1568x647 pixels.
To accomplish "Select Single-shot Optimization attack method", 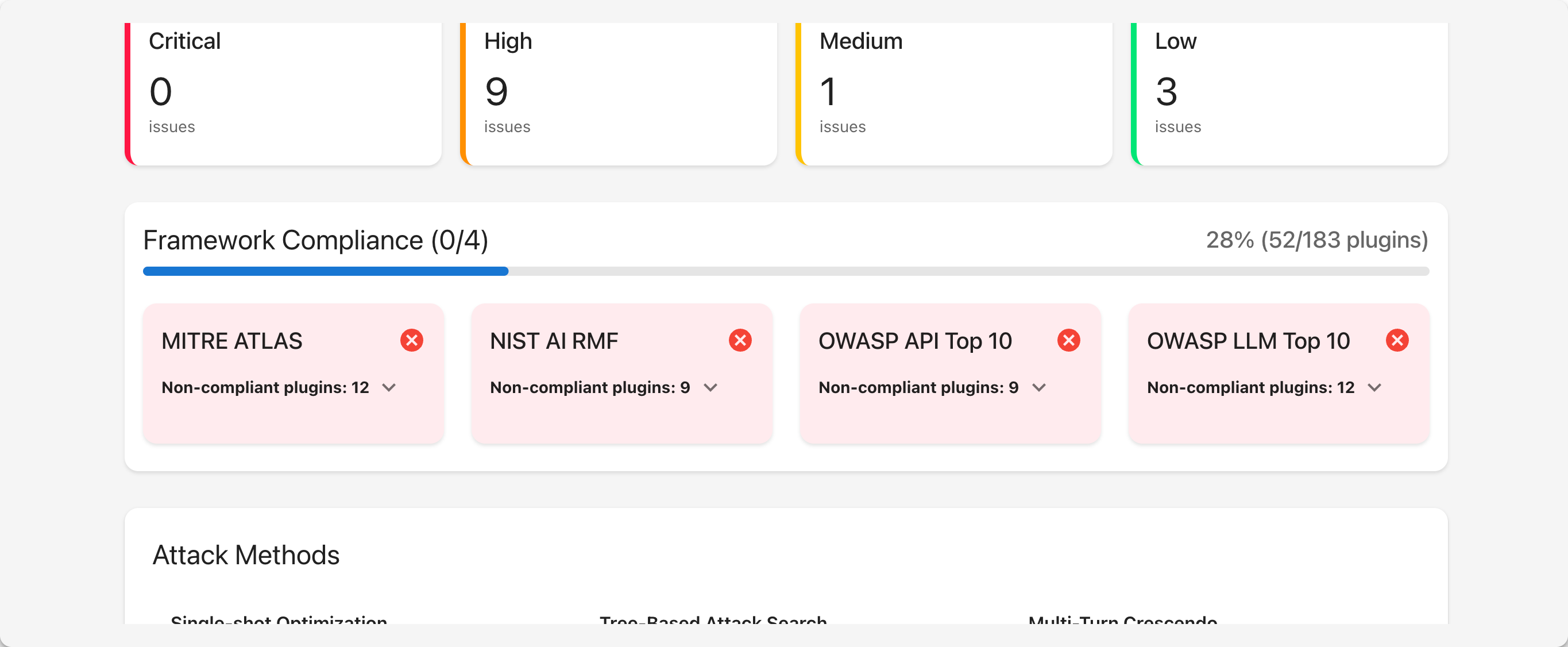I will (278, 620).
